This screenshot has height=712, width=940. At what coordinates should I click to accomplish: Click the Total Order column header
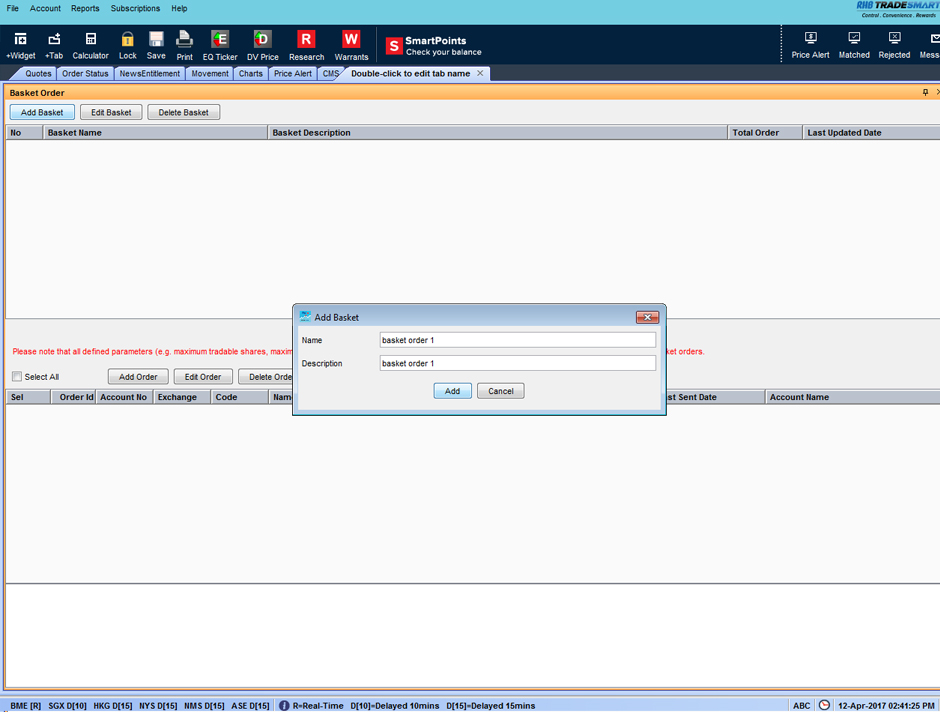click(x=766, y=132)
